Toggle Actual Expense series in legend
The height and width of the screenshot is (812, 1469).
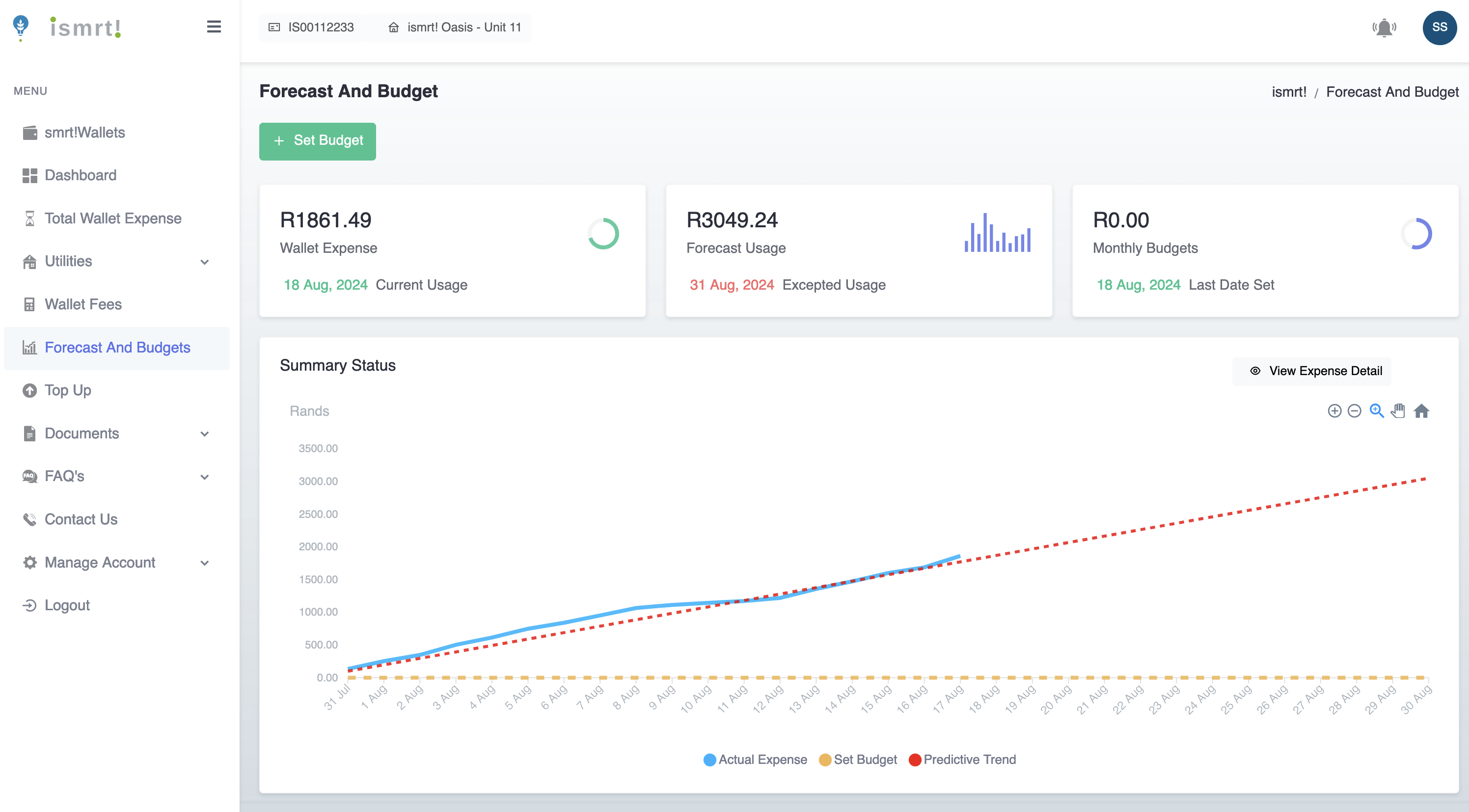[x=755, y=759]
